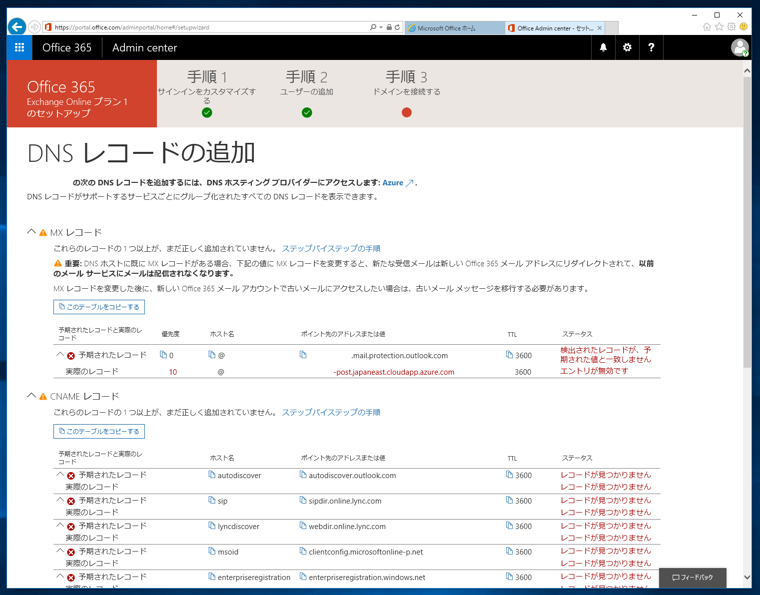Click the Azure DNS provider link
This screenshot has height=595, width=760.
tap(397, 183)
